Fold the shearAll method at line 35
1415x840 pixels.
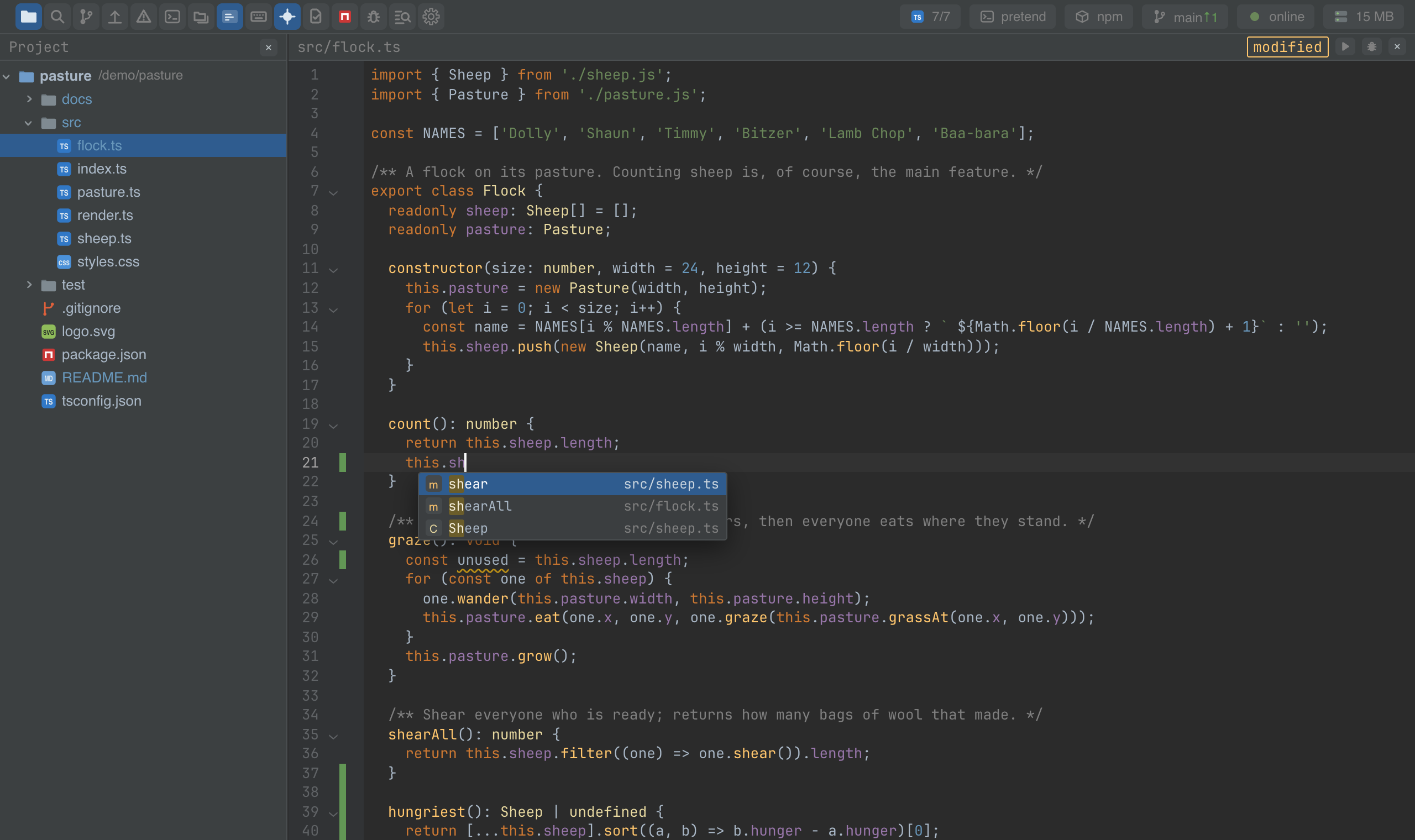tap(334, 737)
